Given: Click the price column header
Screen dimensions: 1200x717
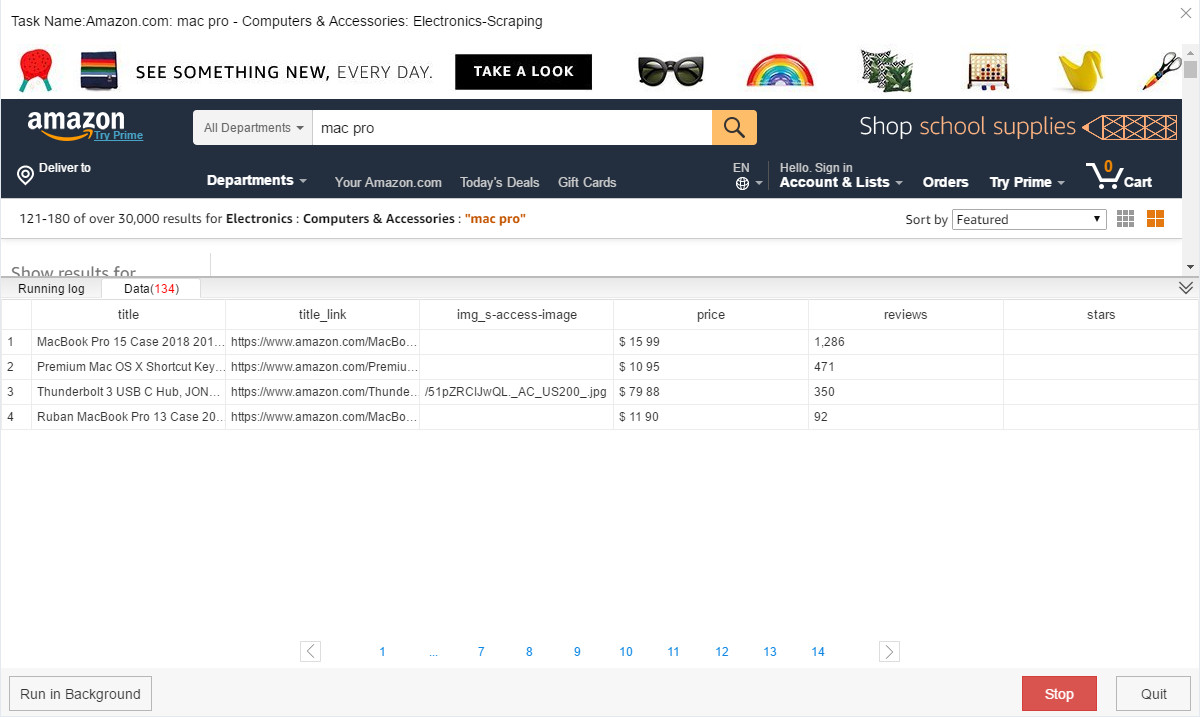Looking at the screenshot, I should tap(711, 314).
